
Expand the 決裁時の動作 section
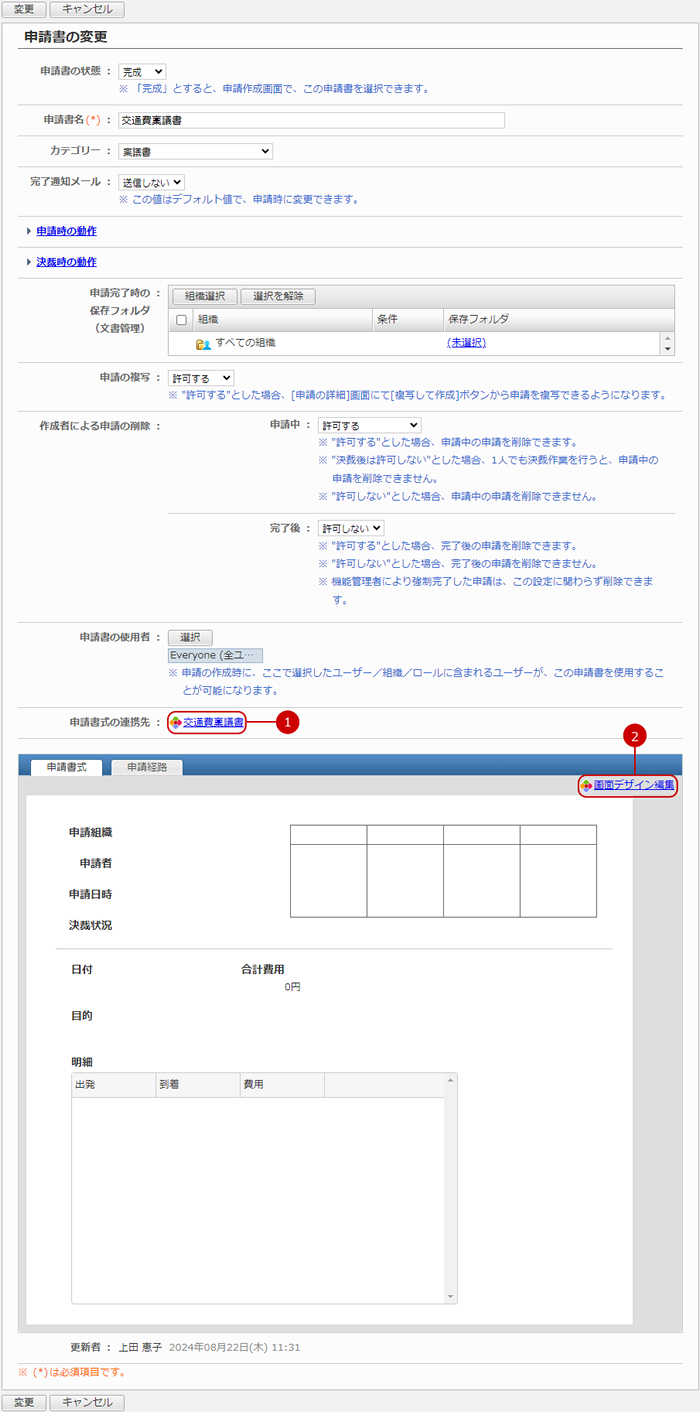(x=66, y=262)
